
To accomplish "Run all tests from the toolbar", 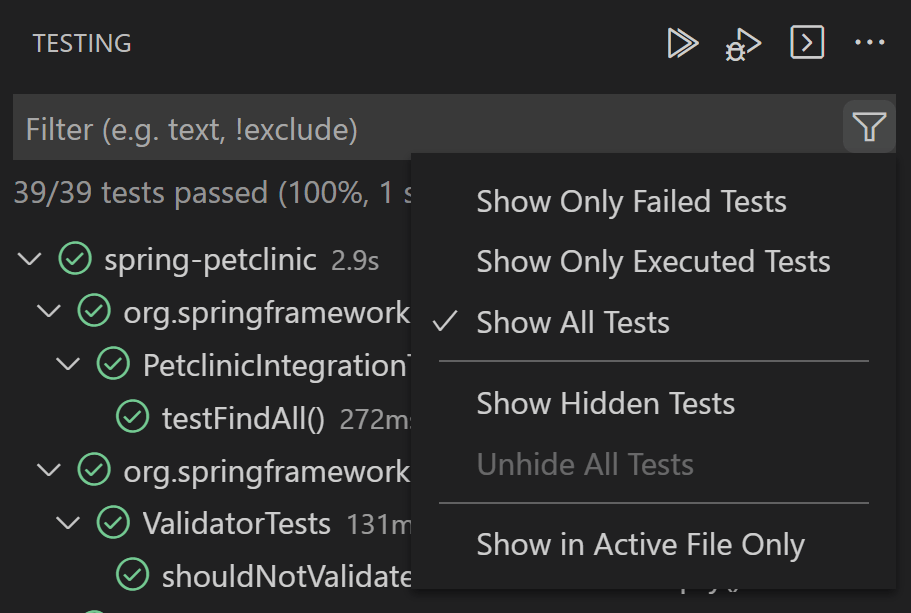I will coord(683,43).
